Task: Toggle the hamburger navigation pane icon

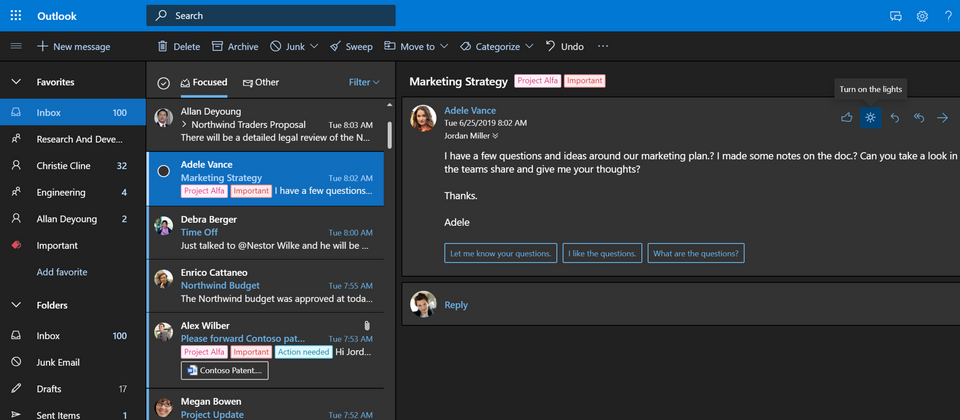Action: click(16, 46)
